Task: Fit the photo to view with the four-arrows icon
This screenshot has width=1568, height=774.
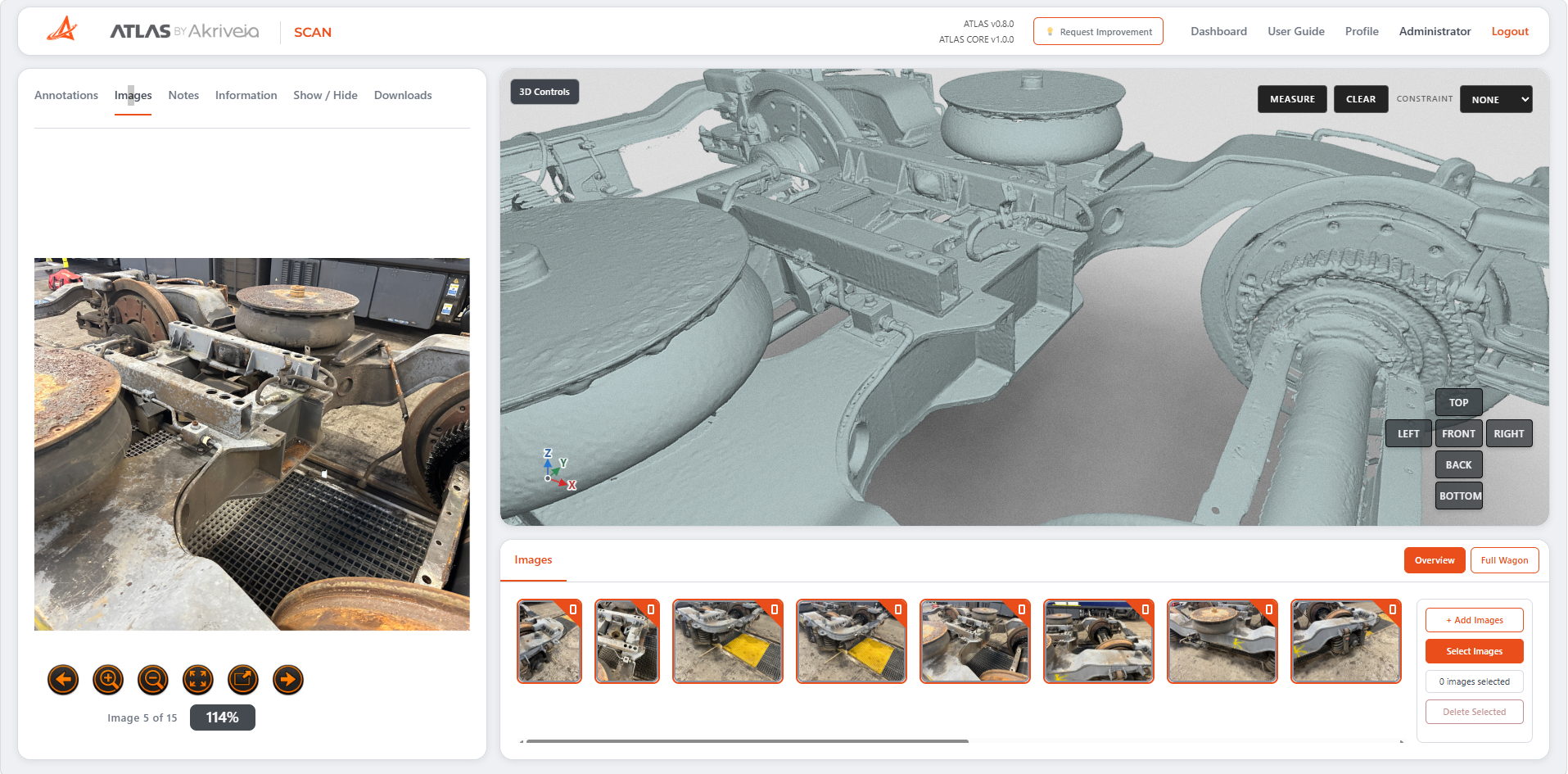Action: coord(198,679)
